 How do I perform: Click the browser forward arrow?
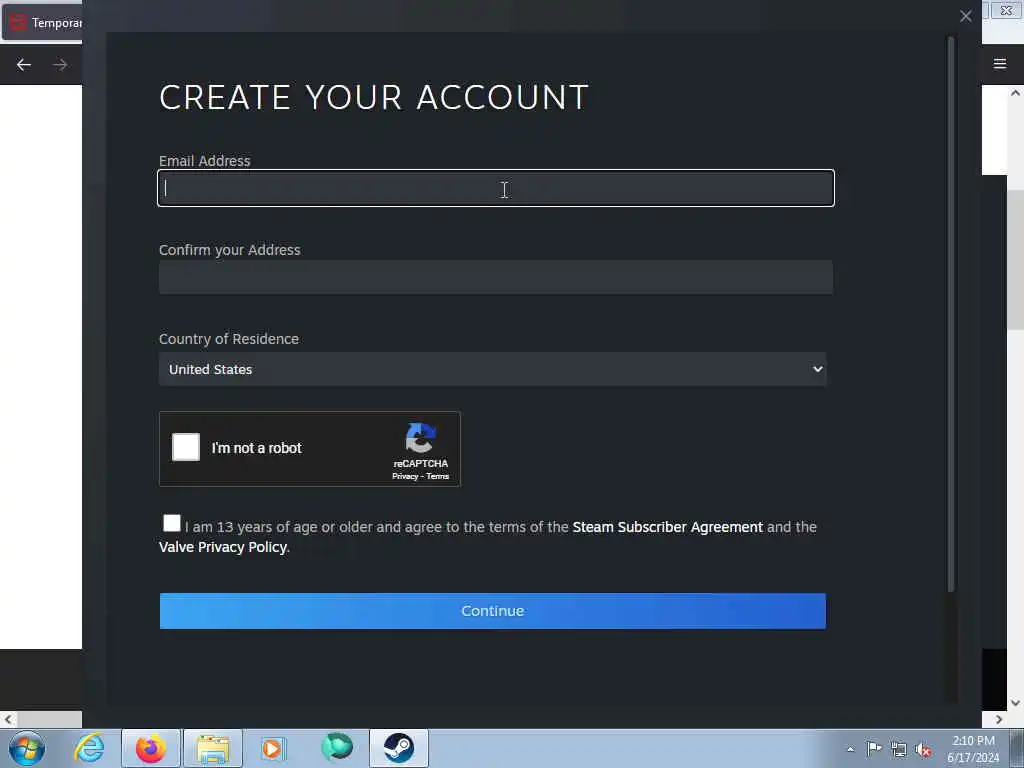pyautogui.click(x=60, y=65)
